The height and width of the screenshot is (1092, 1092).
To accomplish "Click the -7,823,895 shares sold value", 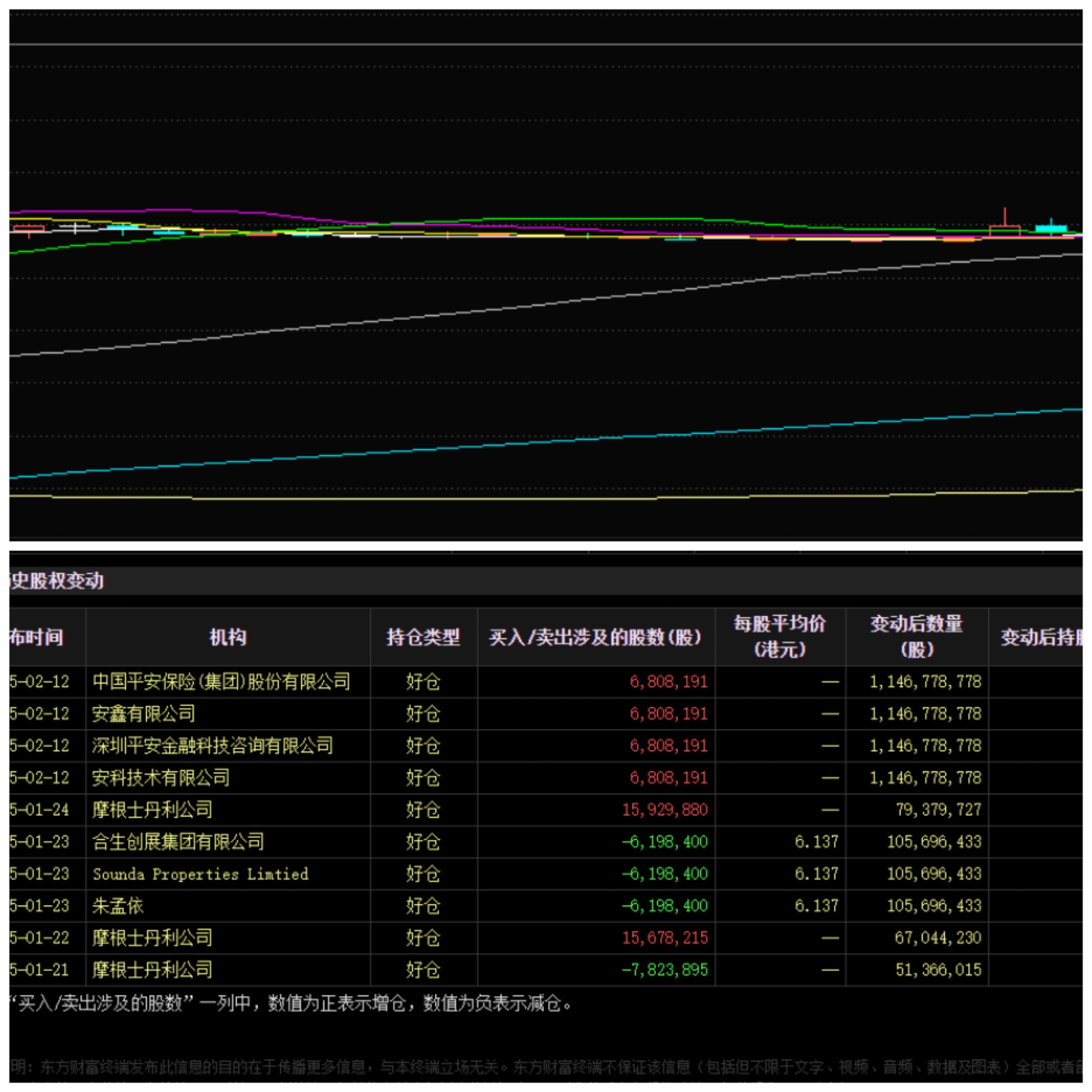I will tap(665, 970).
